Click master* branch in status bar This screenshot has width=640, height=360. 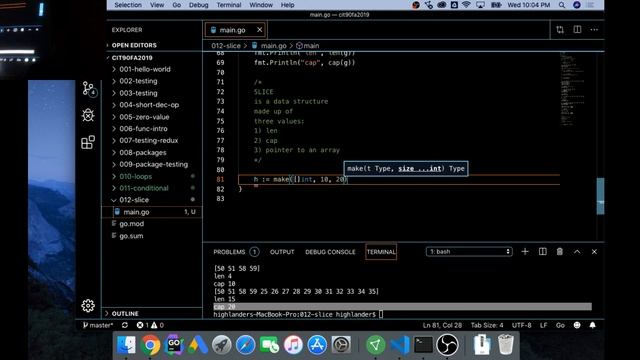click(98, 325)
